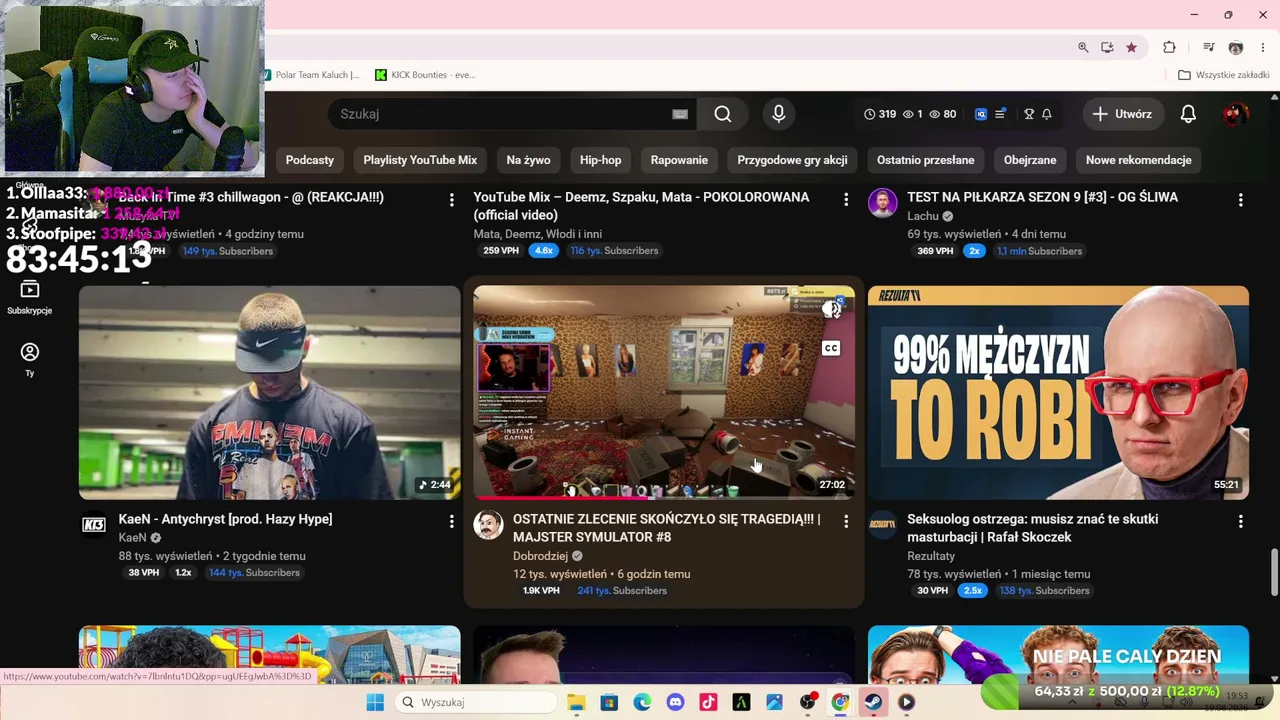Open the trophy icon in YouTube header
The height and width of the screenshot is (720, 1280).
(x=1029, y=114)
